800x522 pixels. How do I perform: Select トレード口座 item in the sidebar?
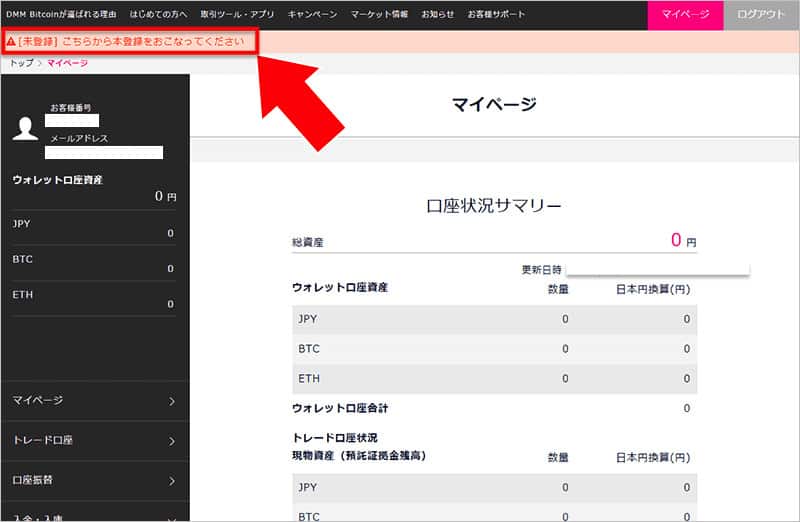pyautogui.click(x=95, y=440)
